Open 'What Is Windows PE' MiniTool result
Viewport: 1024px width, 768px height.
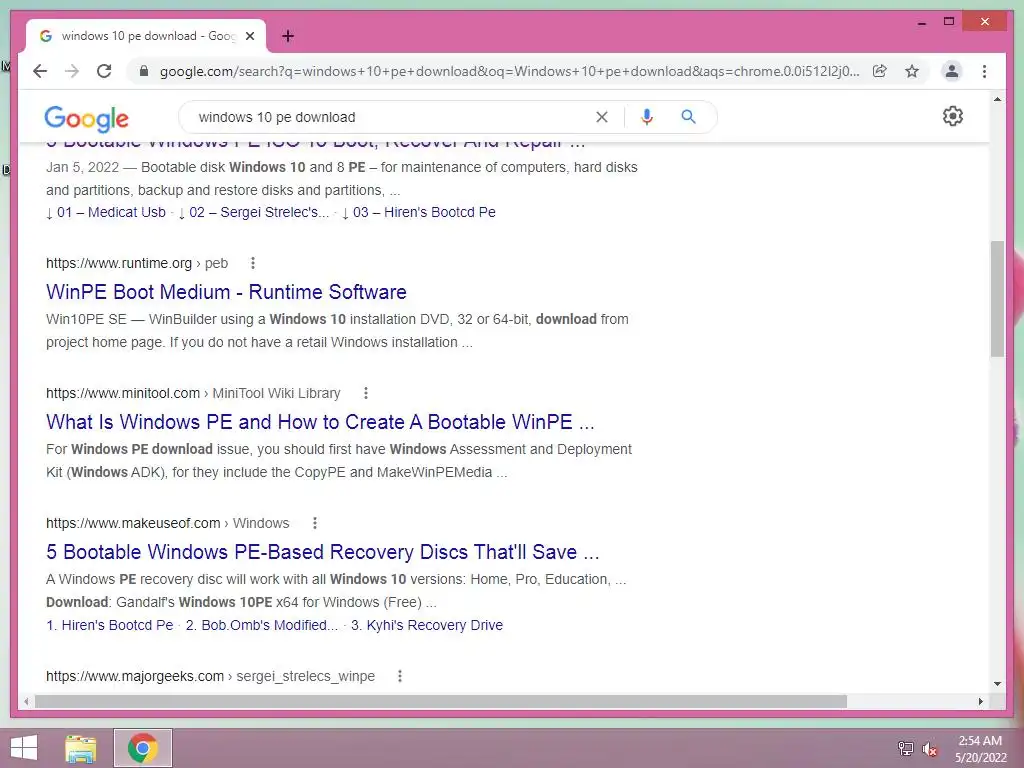click(x=320, y=422)
